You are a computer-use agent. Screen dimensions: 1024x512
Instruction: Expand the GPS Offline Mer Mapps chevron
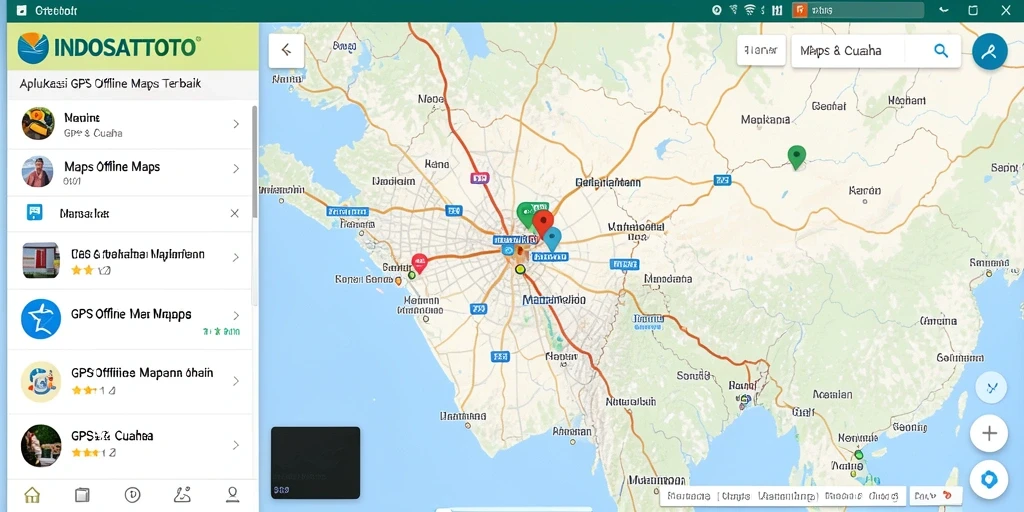click(x=236, y=316)
